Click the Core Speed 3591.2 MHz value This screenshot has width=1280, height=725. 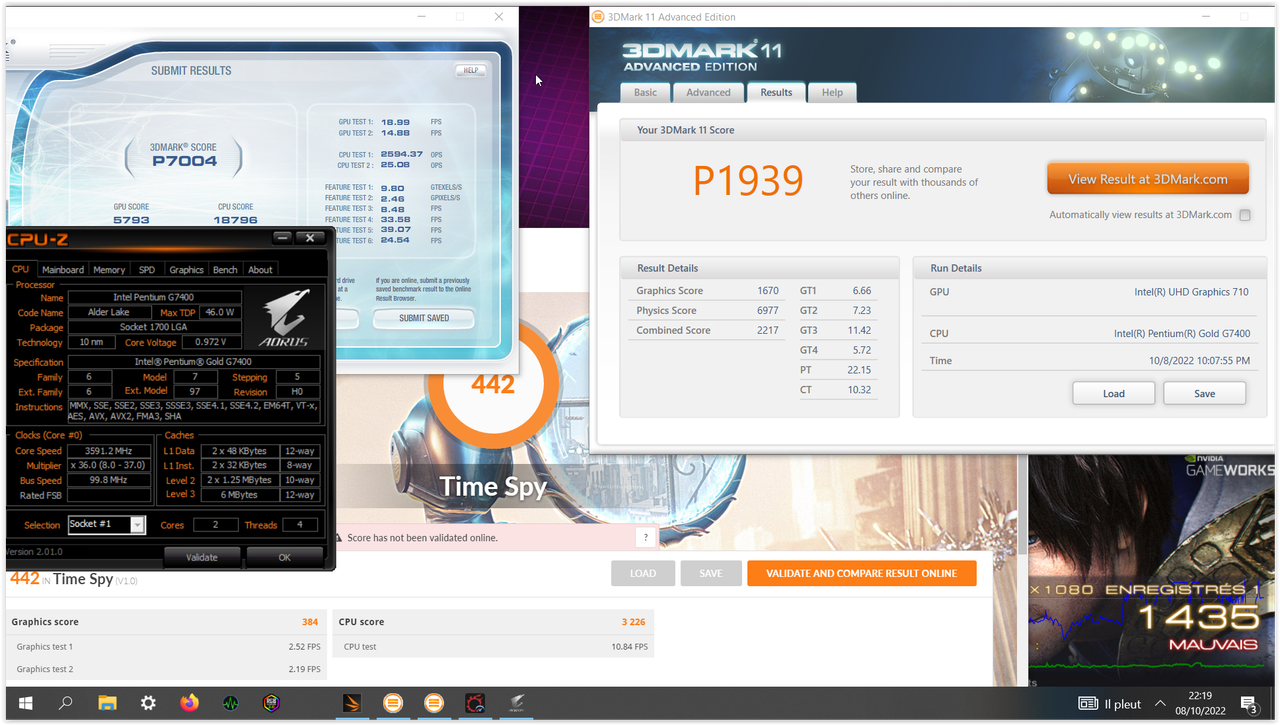click(x=110, y=451)
